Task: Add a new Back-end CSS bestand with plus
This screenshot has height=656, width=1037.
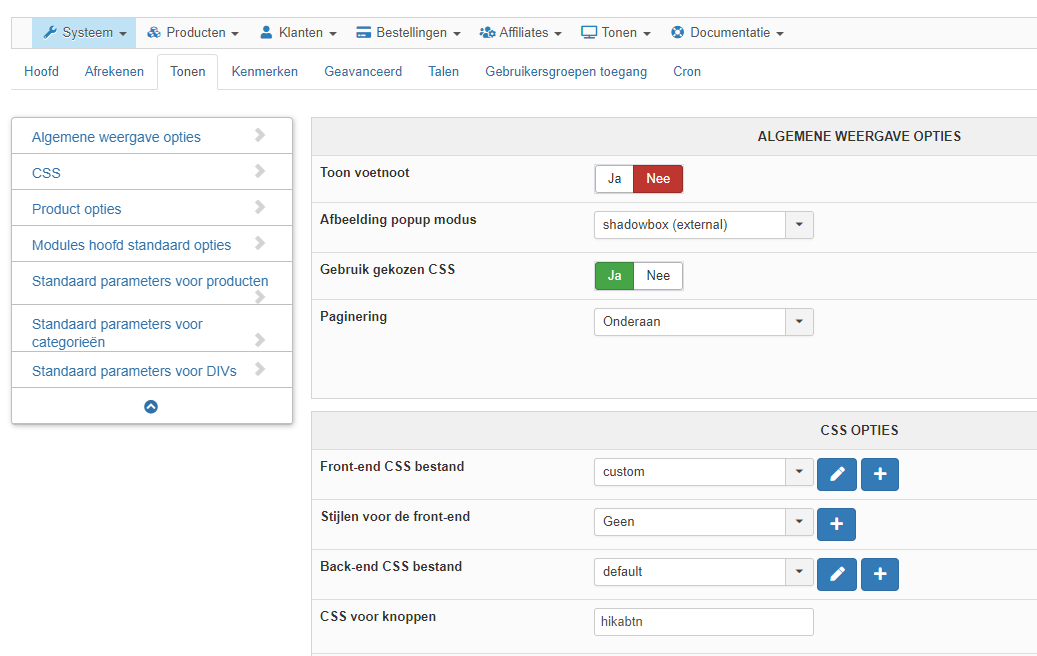Action: [880, 574]
